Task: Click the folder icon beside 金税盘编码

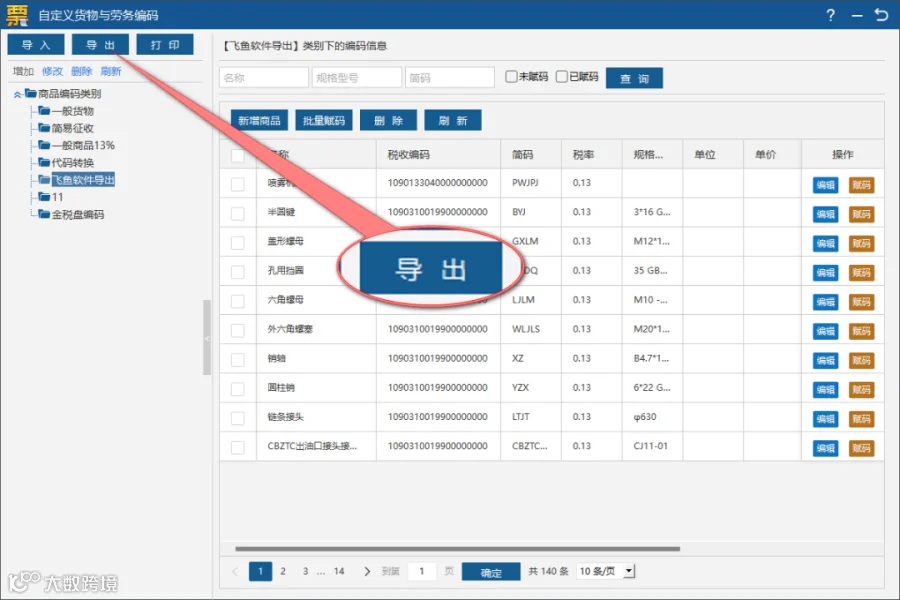Action: click(x=44, y=214)
